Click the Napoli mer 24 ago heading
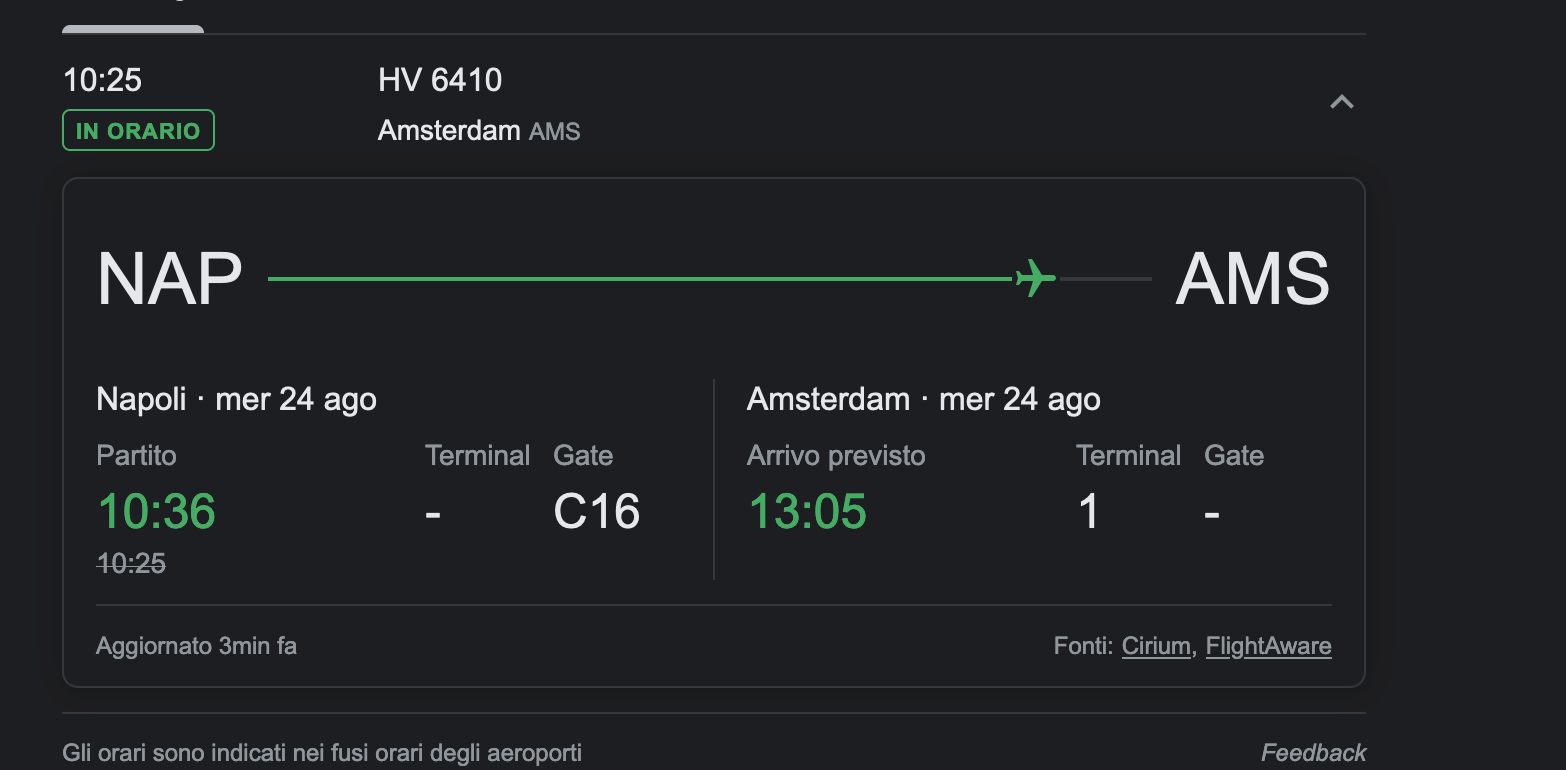The height and width of the screenshot is (770, 1566). click(236, 399)
